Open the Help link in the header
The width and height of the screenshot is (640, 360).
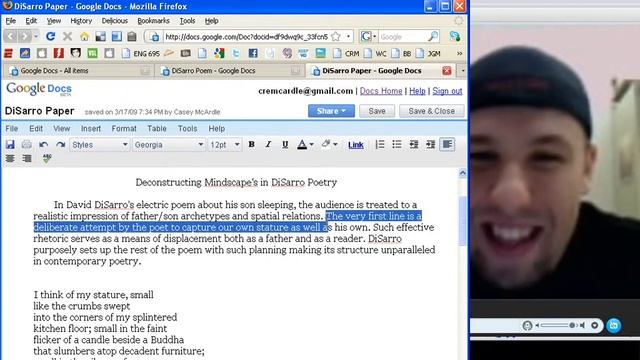[x=417, y=91]
